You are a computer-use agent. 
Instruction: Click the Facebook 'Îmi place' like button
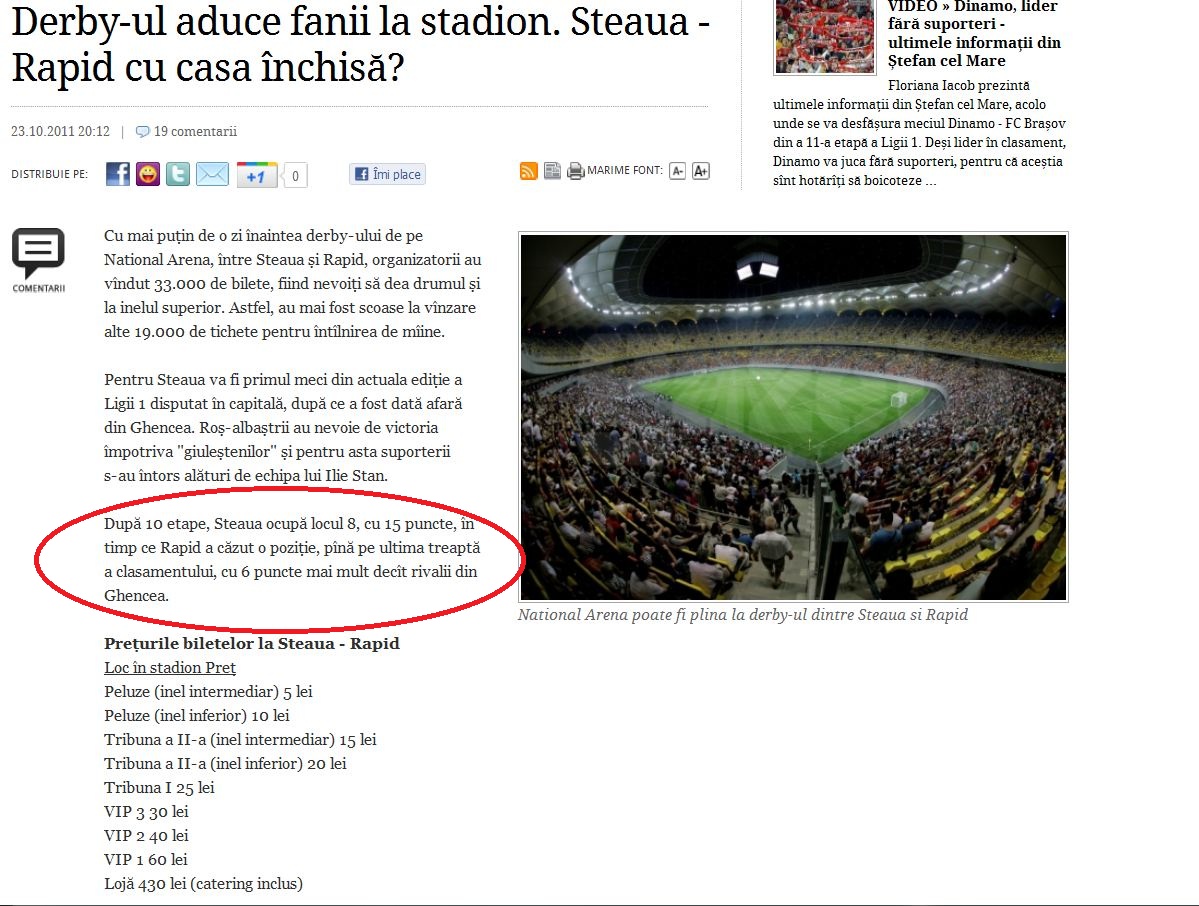388,174
